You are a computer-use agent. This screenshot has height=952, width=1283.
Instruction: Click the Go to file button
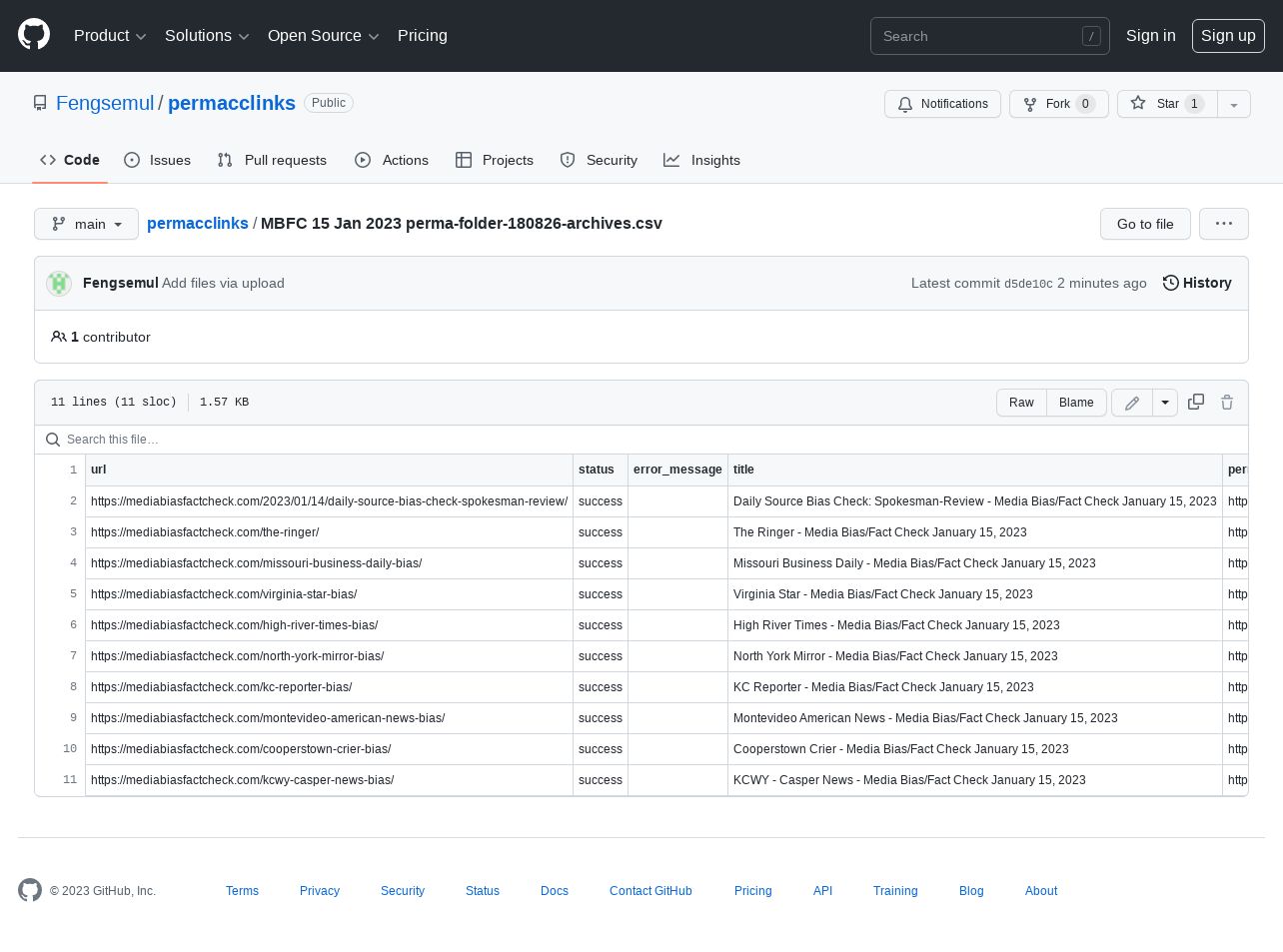click(1144, 224)
